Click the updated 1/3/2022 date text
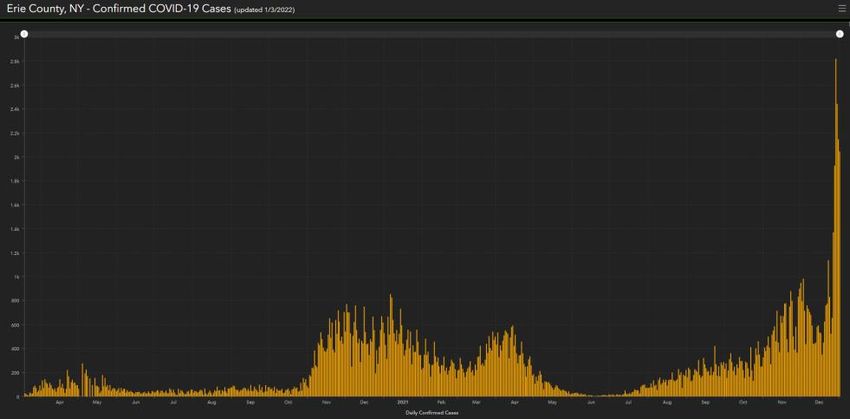850x419 pixels. pos(271,10)
